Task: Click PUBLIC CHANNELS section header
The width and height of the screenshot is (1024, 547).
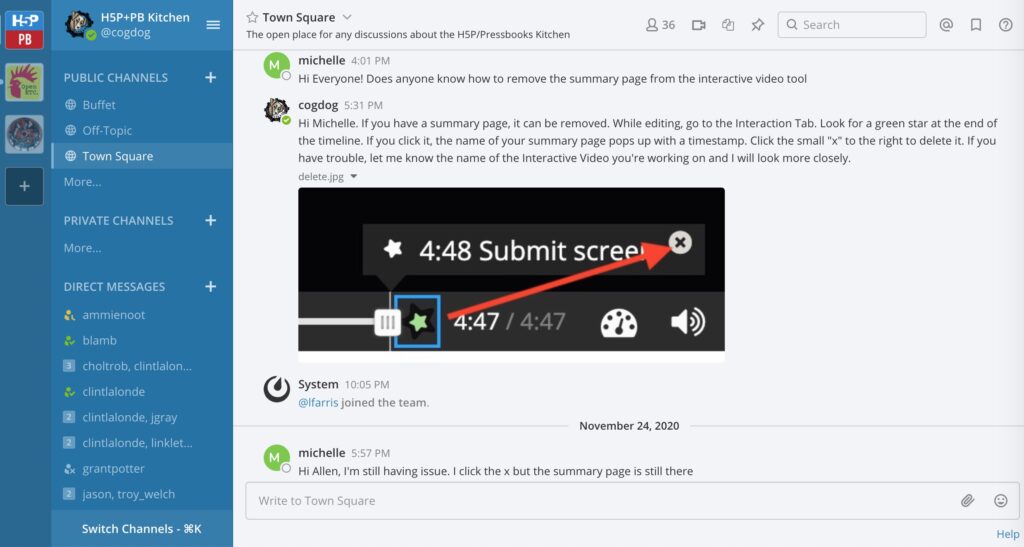Action: [x=116, y=78]
